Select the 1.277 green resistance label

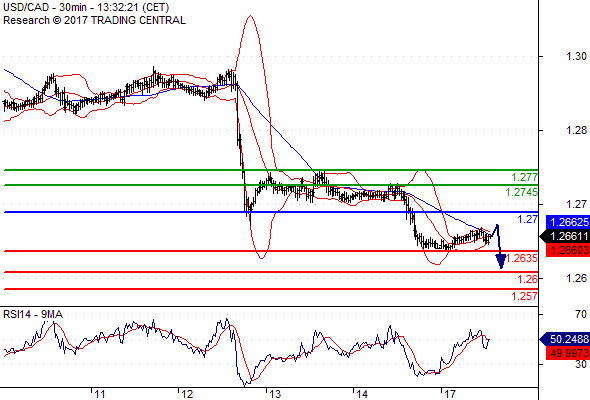[524, 177]
